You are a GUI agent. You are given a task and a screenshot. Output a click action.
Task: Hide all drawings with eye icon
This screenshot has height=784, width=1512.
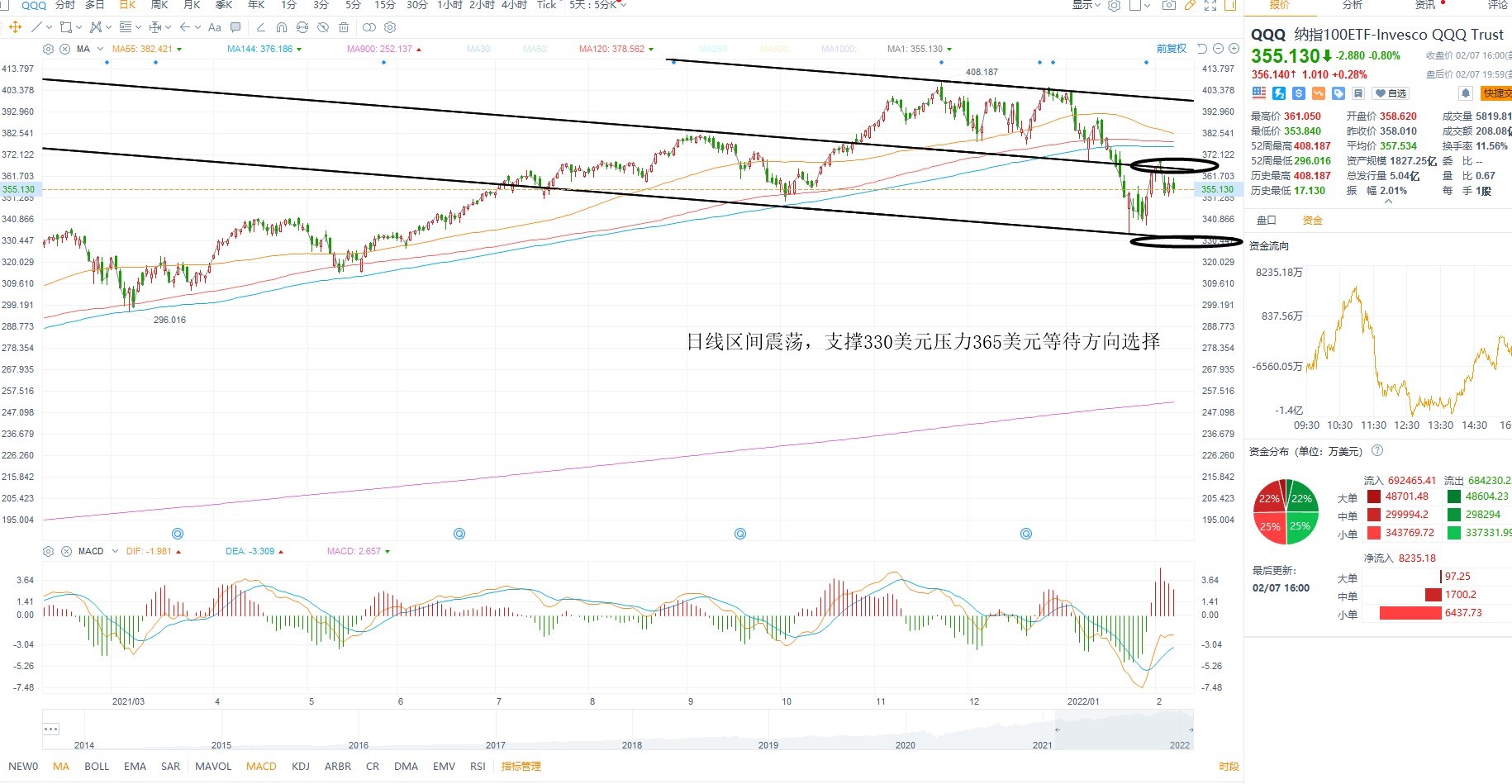tap(323, 27)
